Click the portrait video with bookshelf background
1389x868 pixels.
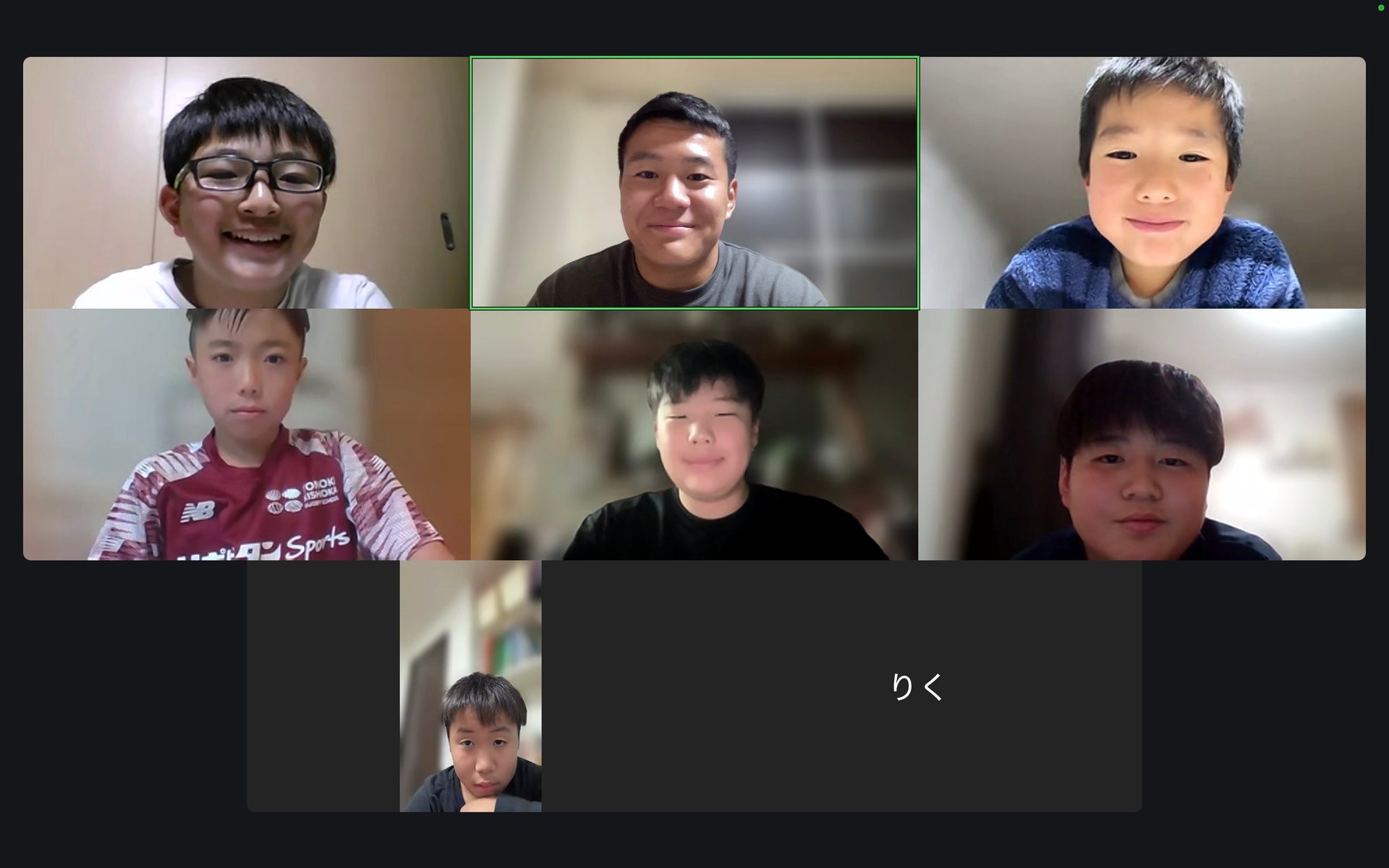[x=471, y=686]
